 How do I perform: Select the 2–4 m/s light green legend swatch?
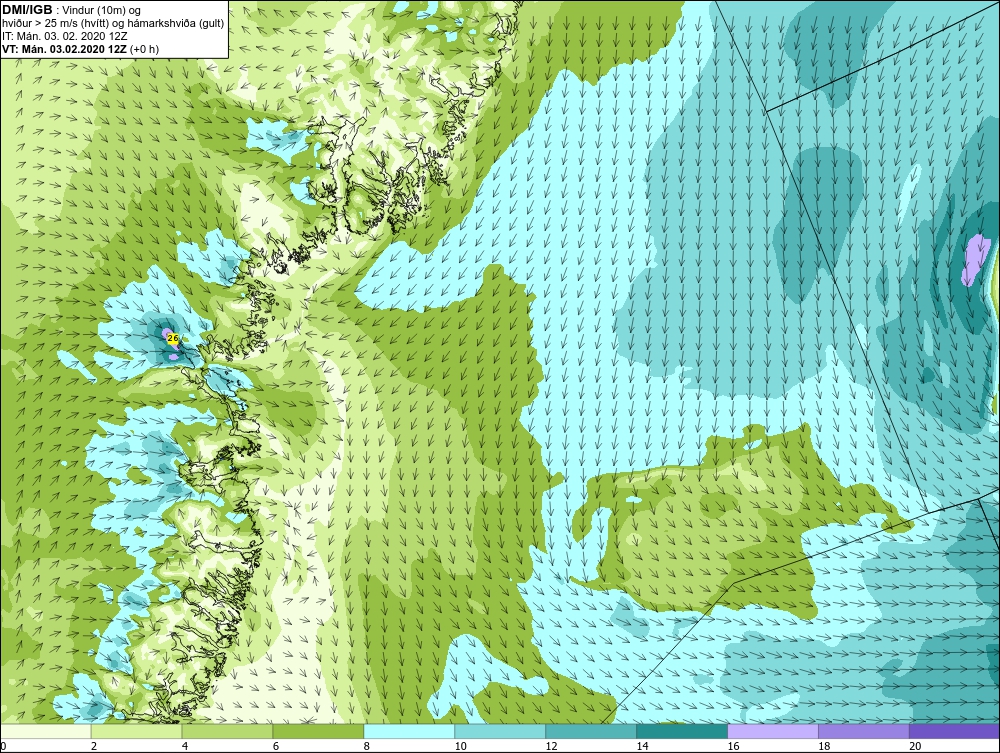pyautogui.click(x=136, y=731)
